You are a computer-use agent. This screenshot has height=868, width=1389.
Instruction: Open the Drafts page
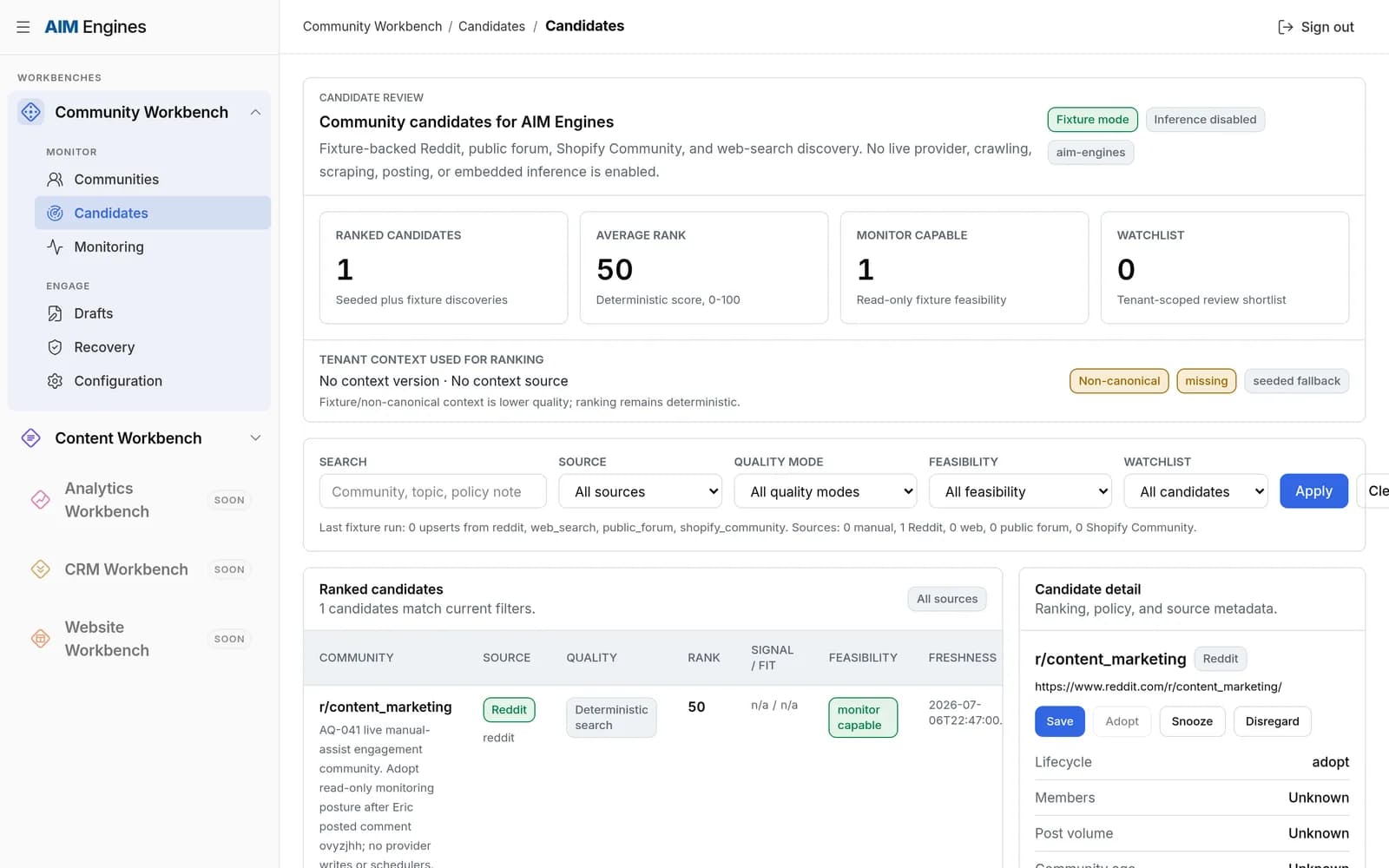point(153,313)
